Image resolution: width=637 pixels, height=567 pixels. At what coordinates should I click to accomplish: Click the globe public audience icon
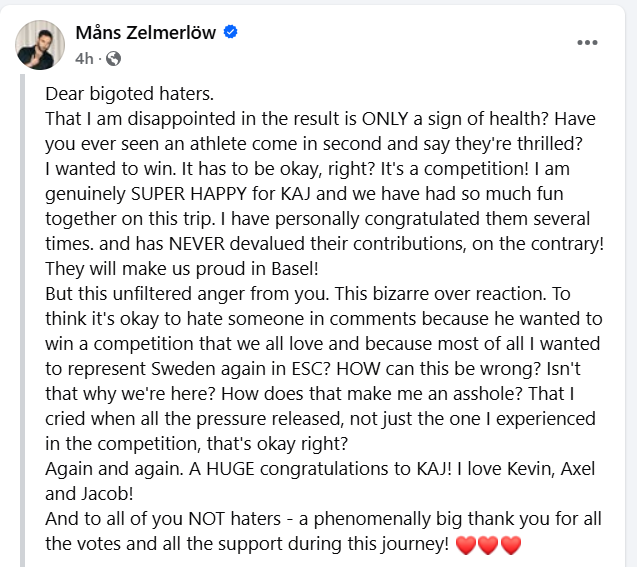point(114,58)
